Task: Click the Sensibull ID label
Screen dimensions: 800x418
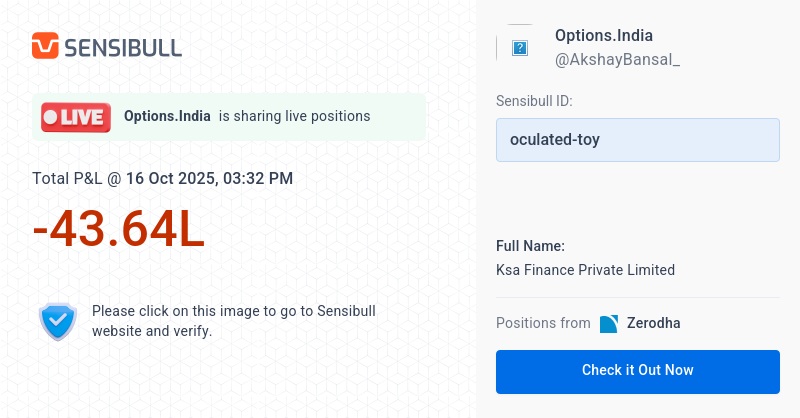Action: coord(534,101)
